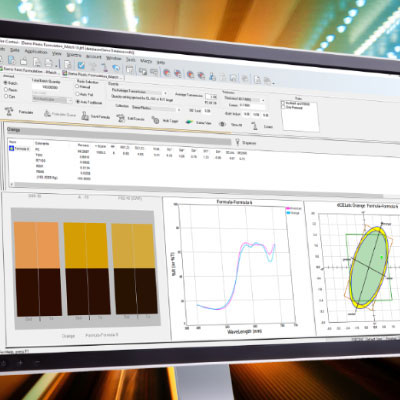Click the left scroll arrow under table

pyautogui.click(x=13, y=184)
